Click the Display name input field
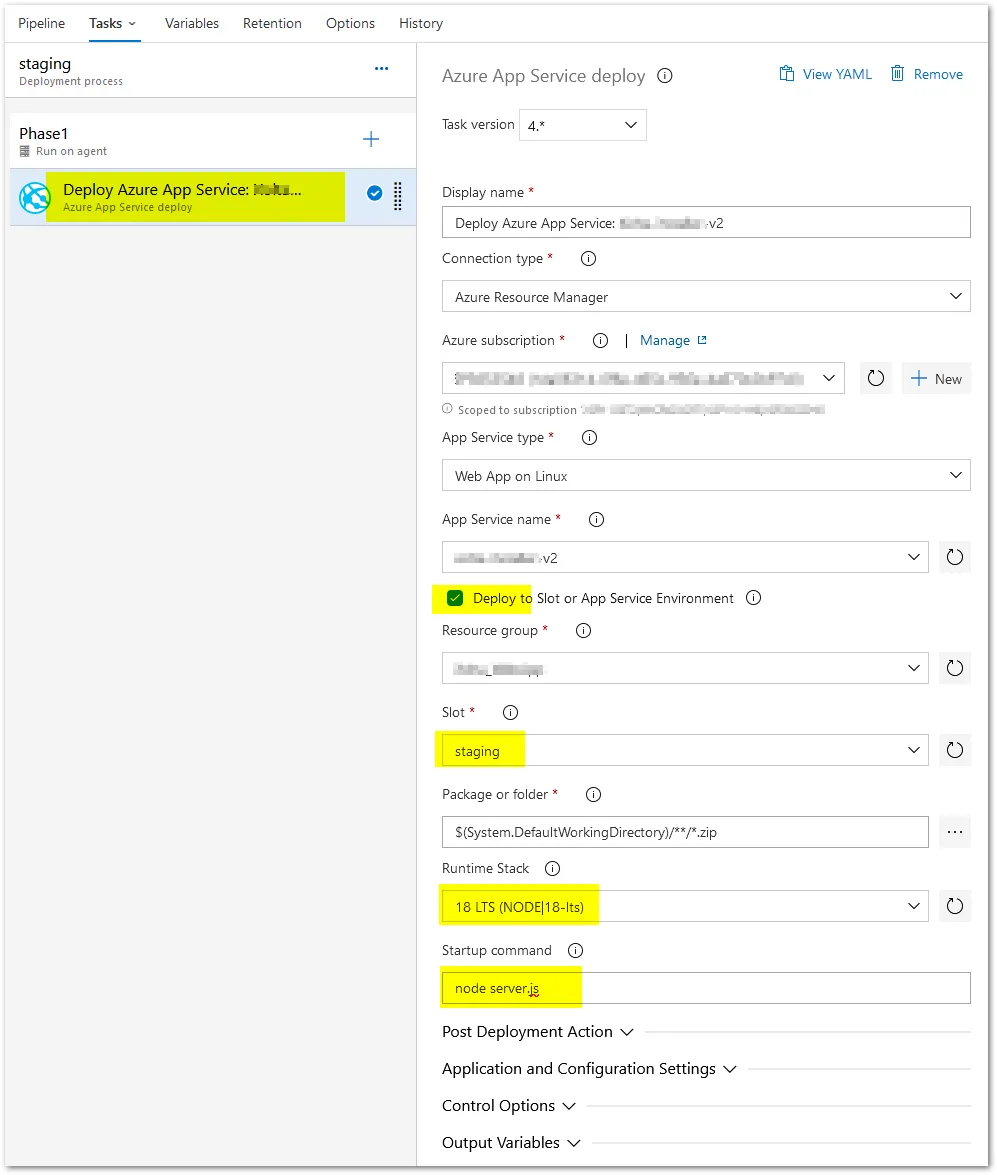The width and height of the screenshot is (997, 1175). click(706, 223)
